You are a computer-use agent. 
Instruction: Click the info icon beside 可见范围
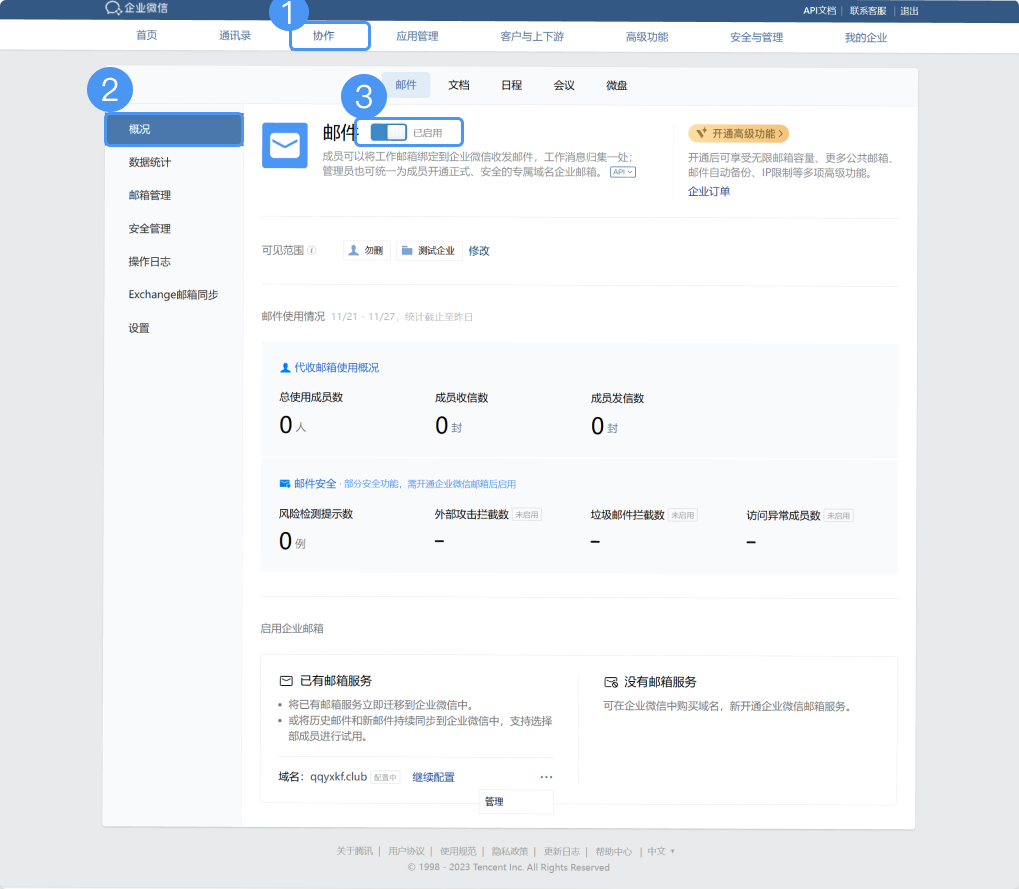pyautogui.click(x=312, y=251)
